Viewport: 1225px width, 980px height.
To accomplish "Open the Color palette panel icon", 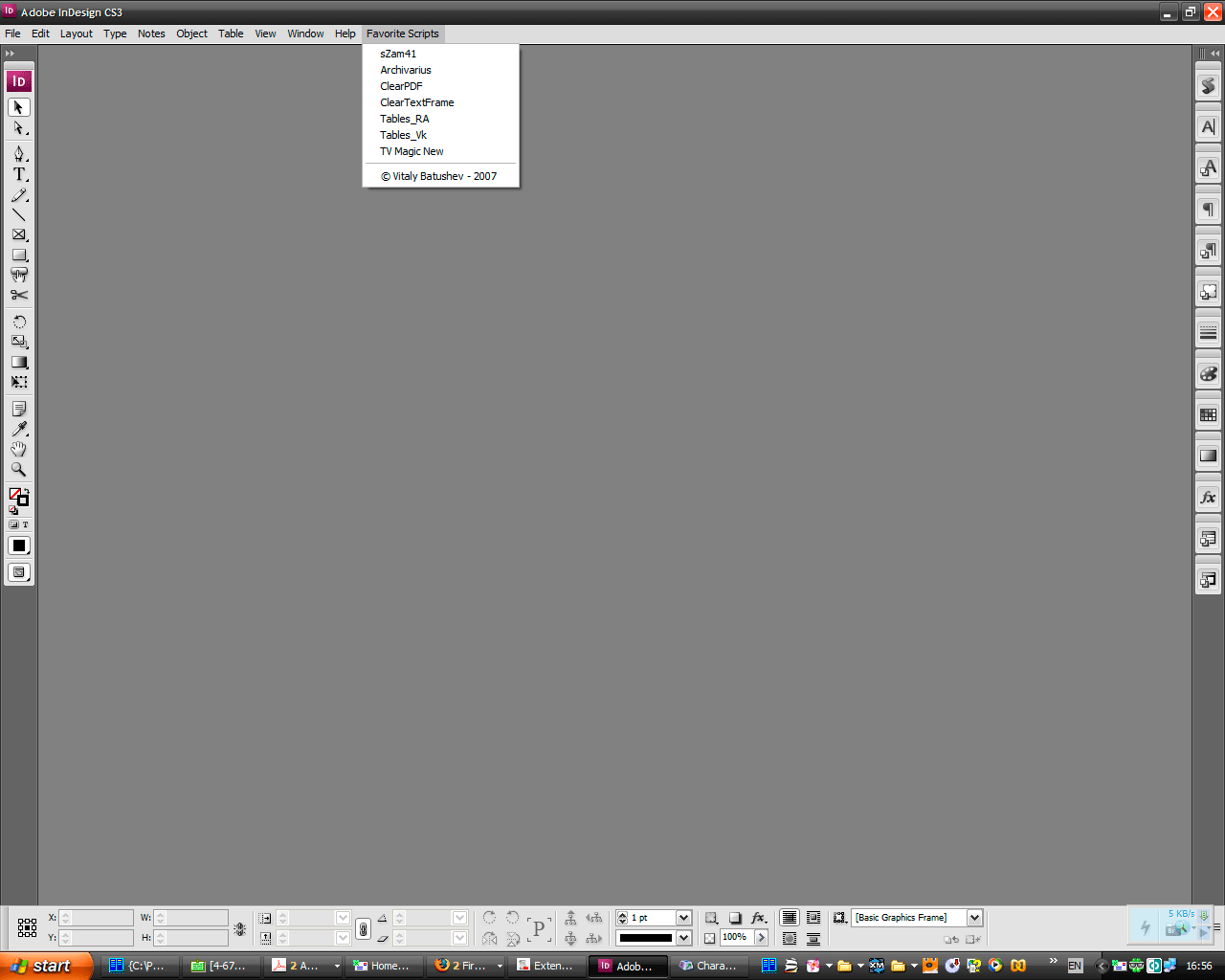I will (1208, 374).
